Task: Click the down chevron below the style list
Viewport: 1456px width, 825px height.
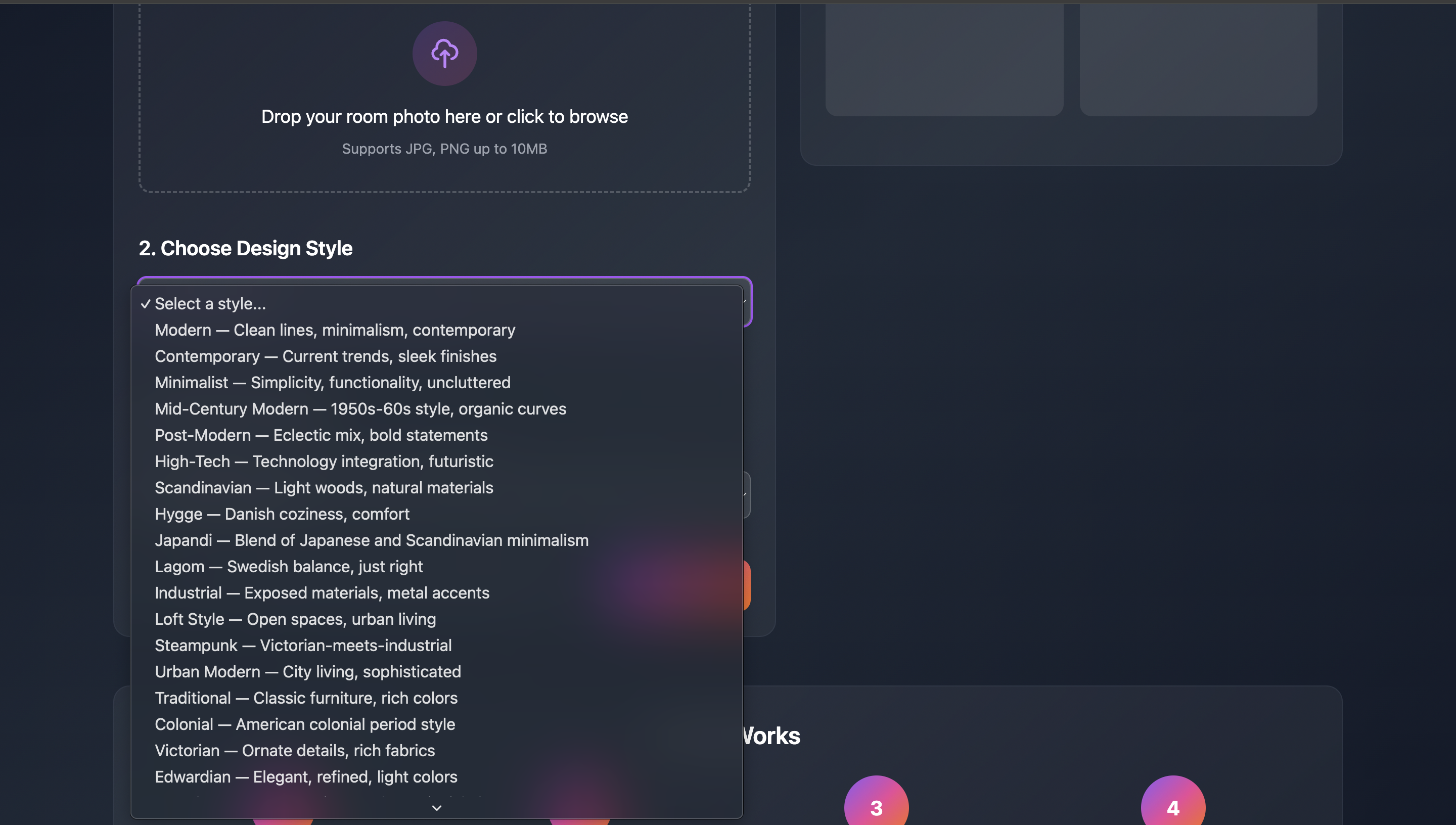Action: (x=436, y=807)
